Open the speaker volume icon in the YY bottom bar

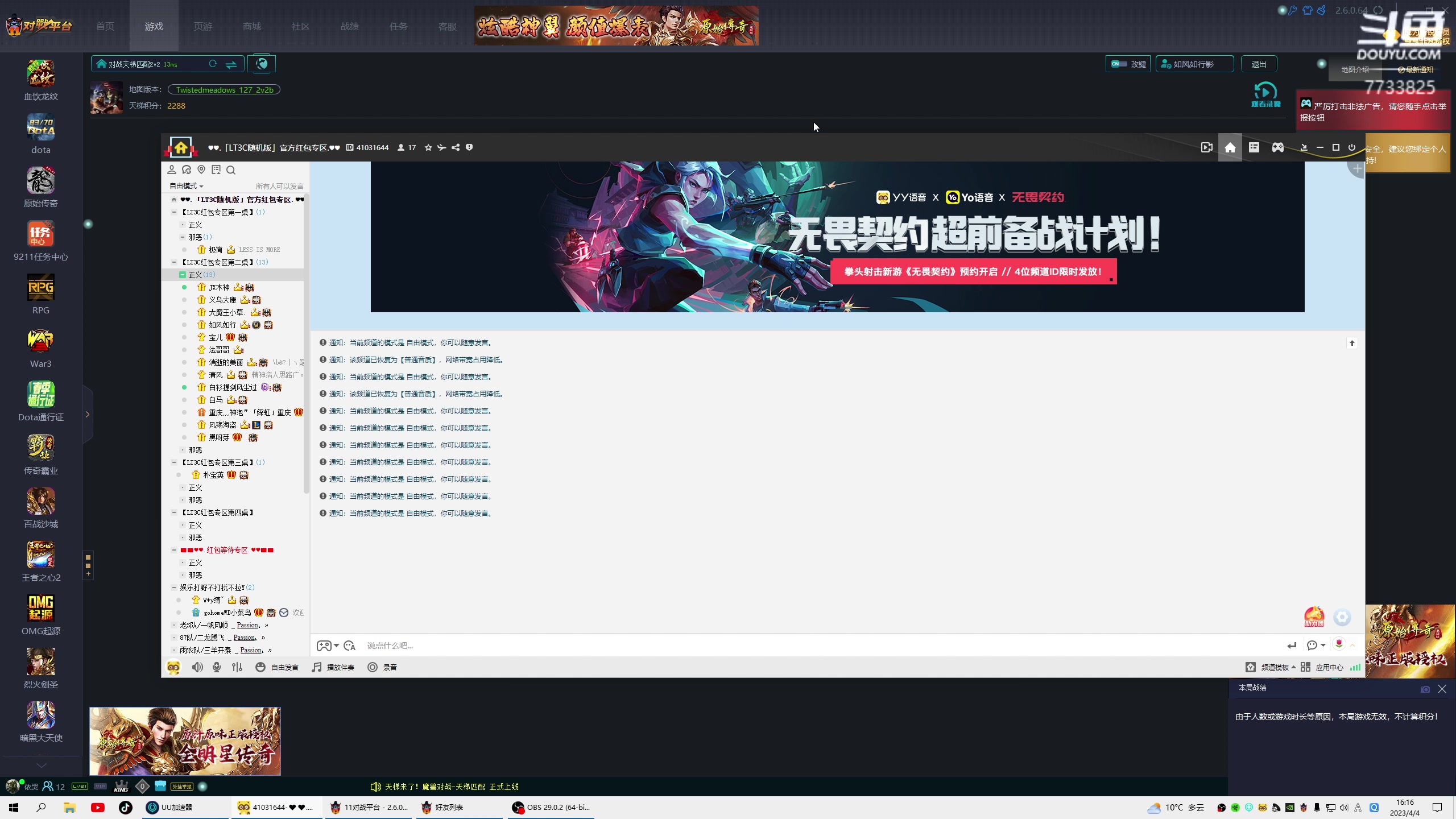197,667
